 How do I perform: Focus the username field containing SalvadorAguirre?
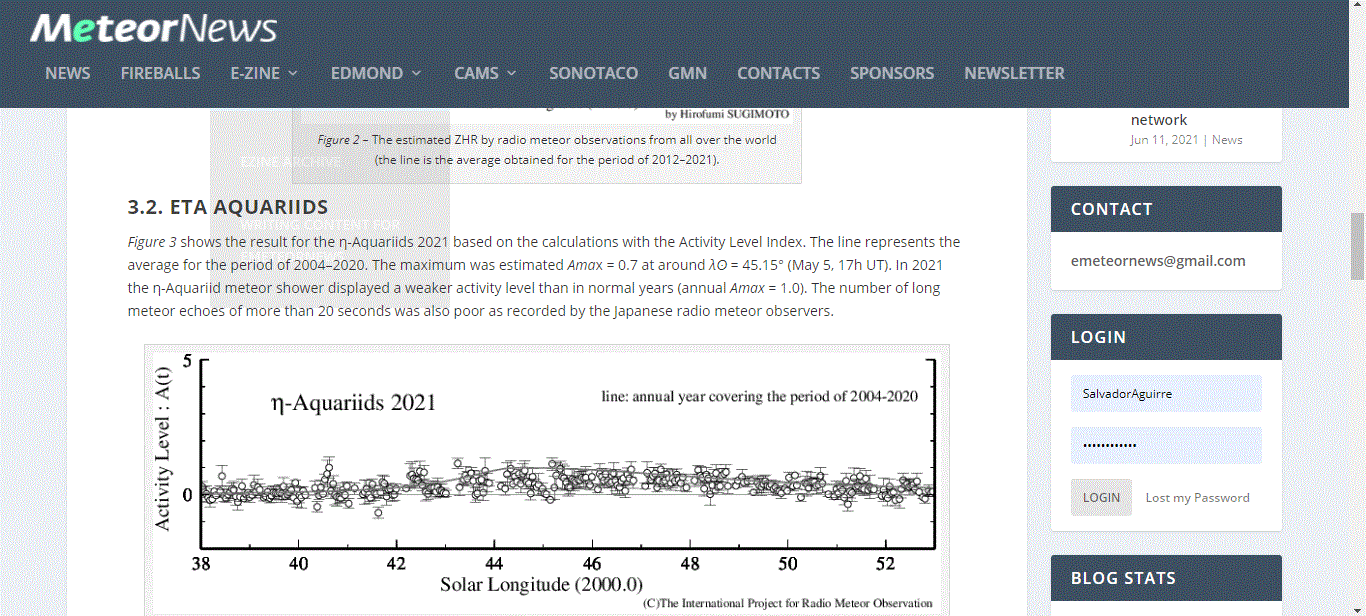pos(1166,393)
